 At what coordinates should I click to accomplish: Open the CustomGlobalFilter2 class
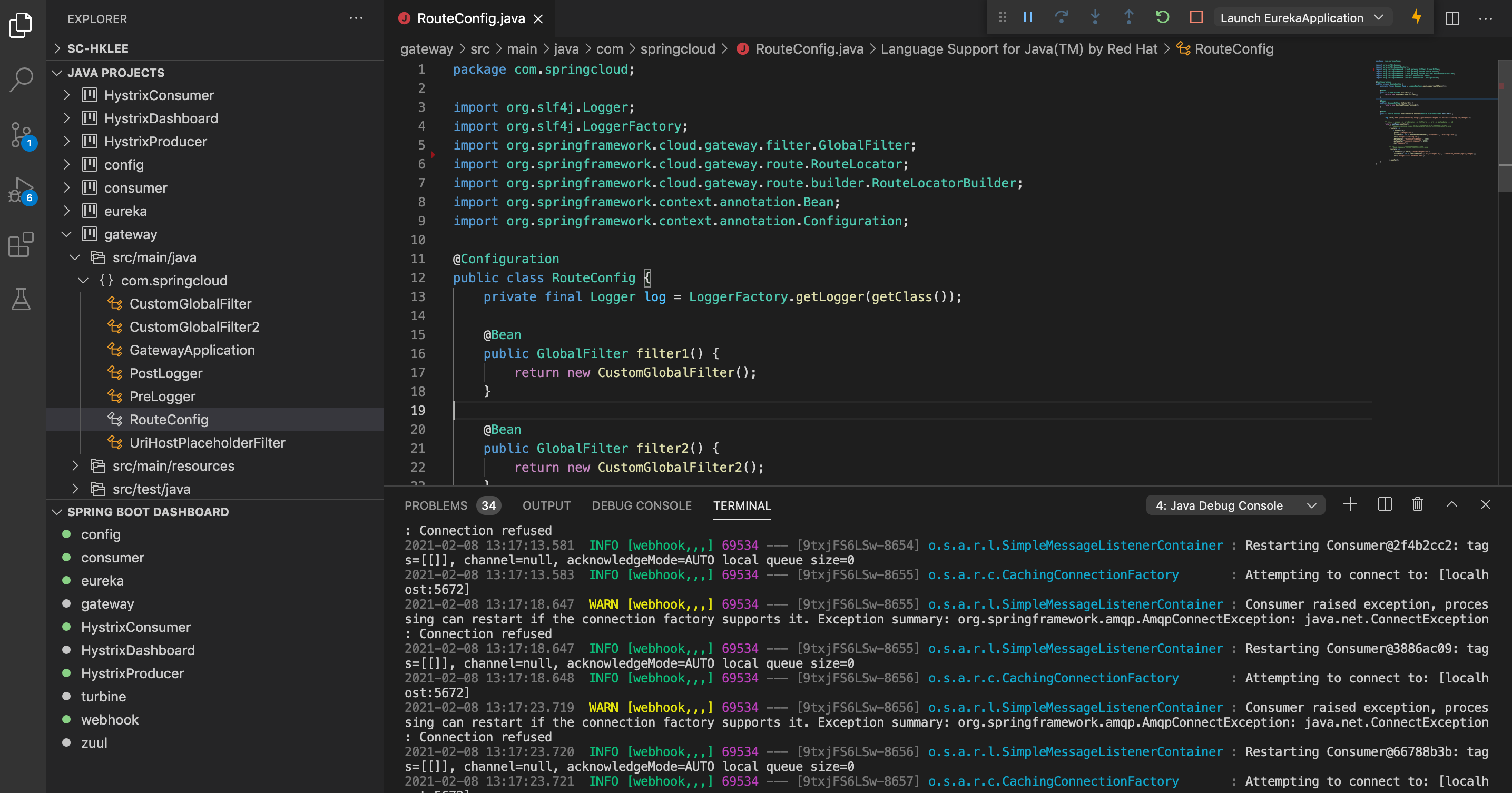[x=194, y=326]
